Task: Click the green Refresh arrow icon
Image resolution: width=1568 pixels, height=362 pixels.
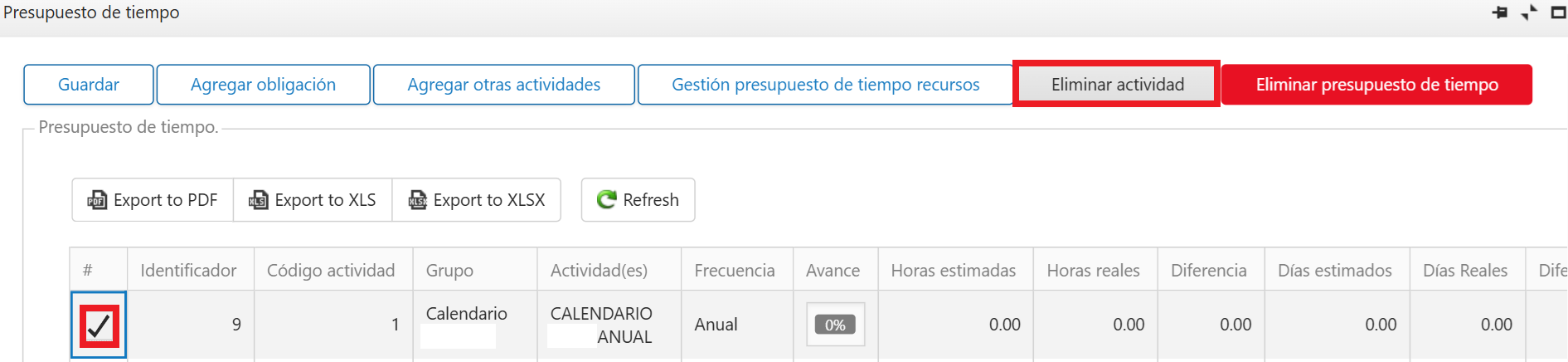Action: (607, 199)
